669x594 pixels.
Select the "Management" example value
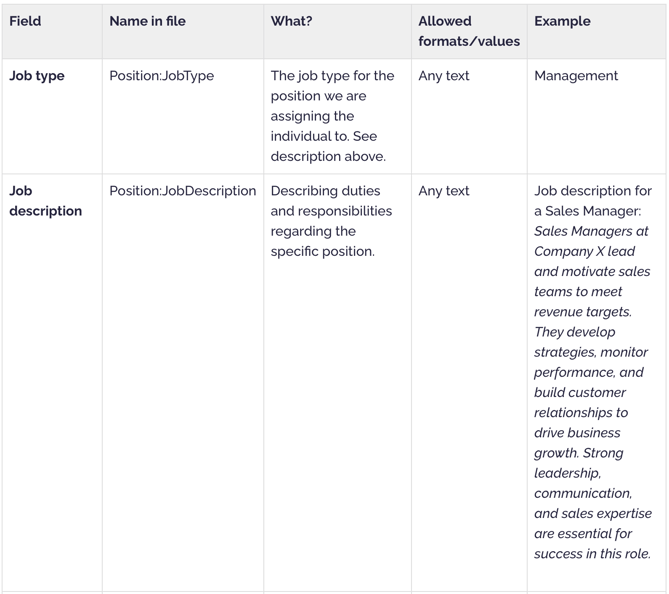(x=576, y=76)
